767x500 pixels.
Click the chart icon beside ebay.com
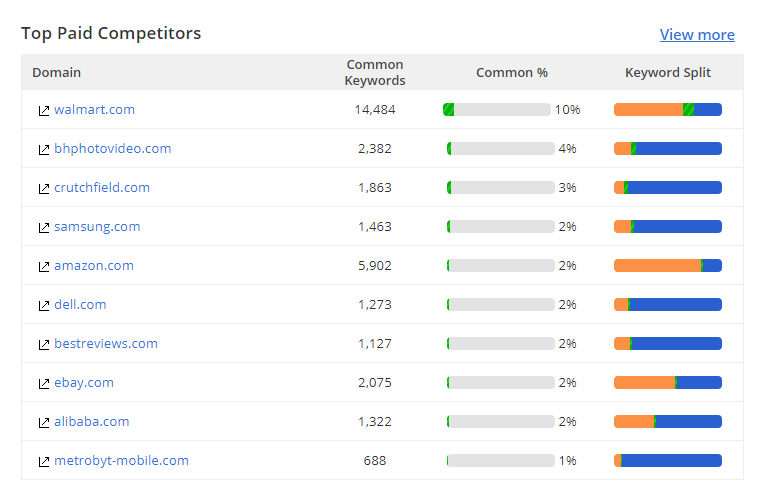pyautogui.click(x=44, y=383)
